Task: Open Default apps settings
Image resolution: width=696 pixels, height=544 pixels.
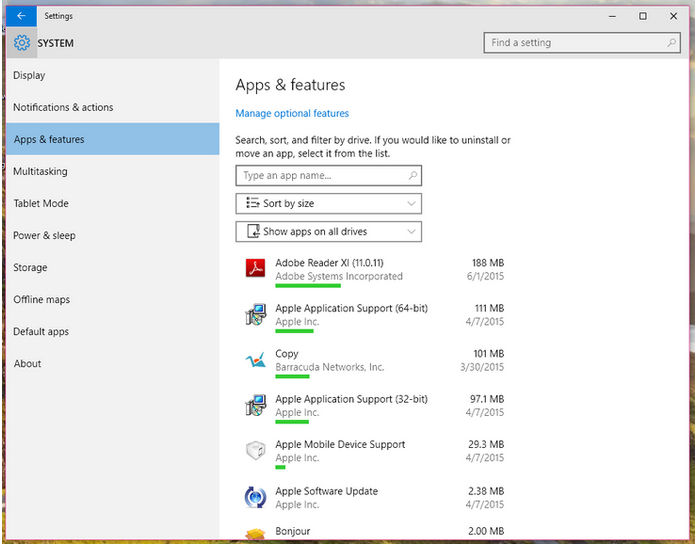Action: (x=113, y=331)
